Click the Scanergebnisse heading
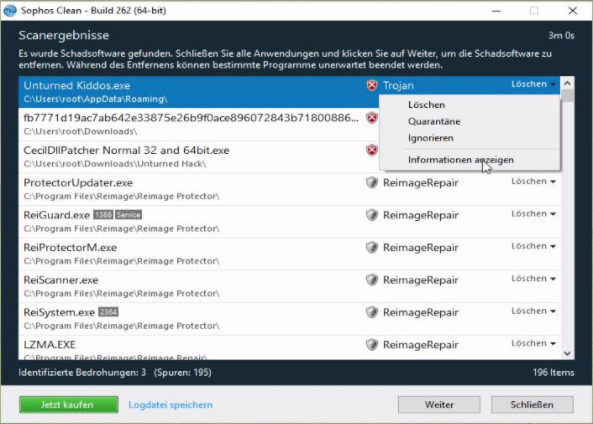The height and width of the screenshot is (424, 593). [x=64, y=35]
